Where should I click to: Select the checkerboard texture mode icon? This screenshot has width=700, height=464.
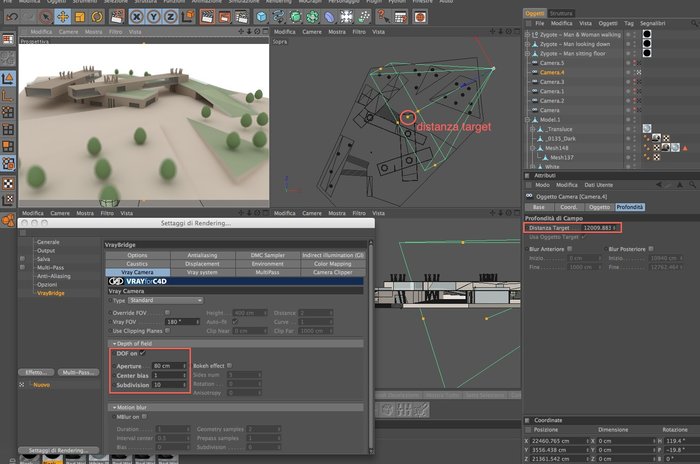(8, 183)
